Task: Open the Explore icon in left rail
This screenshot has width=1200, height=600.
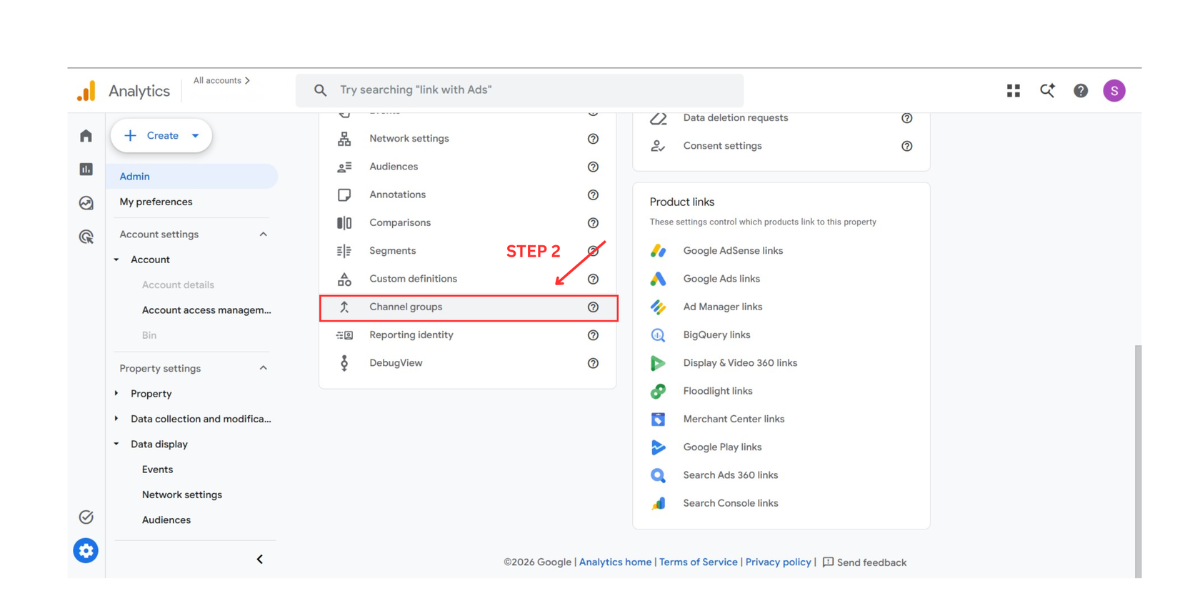Action: click(86, 203)
